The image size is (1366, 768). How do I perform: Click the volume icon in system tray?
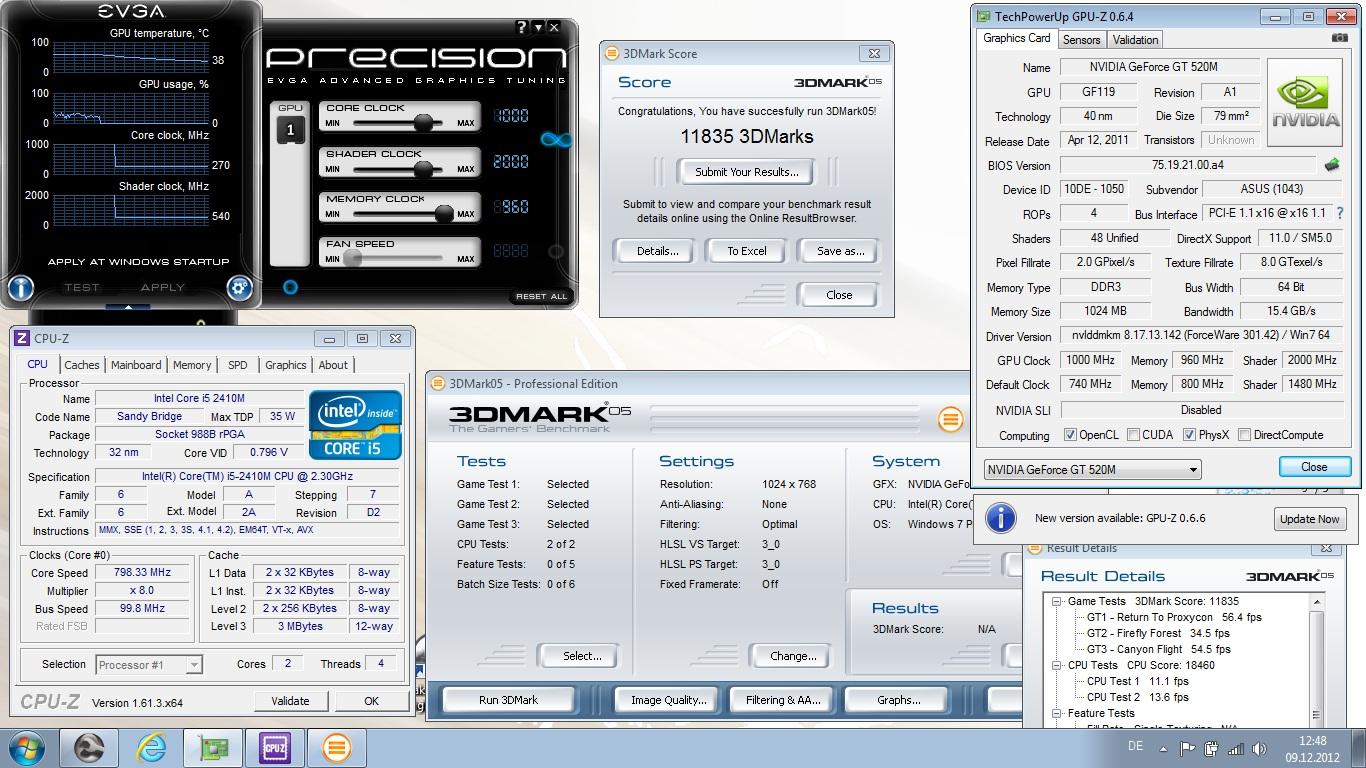1260,748
